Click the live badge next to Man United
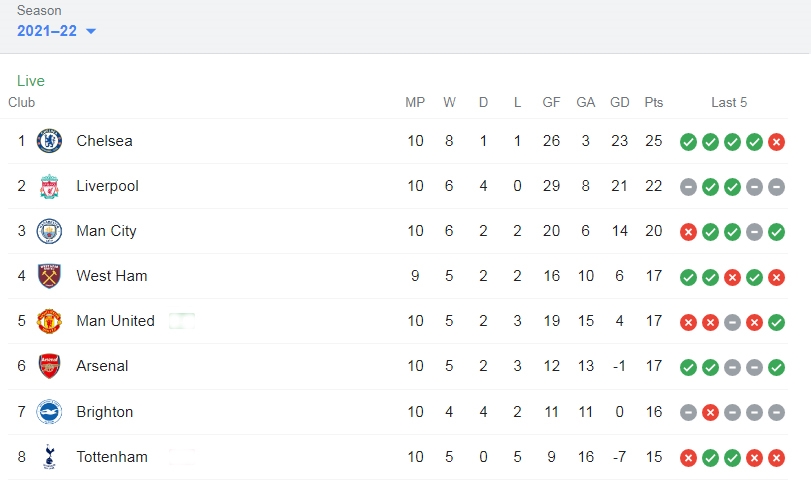Image resolution: width=811 pixels, height=480 pixels. point(182,321)
